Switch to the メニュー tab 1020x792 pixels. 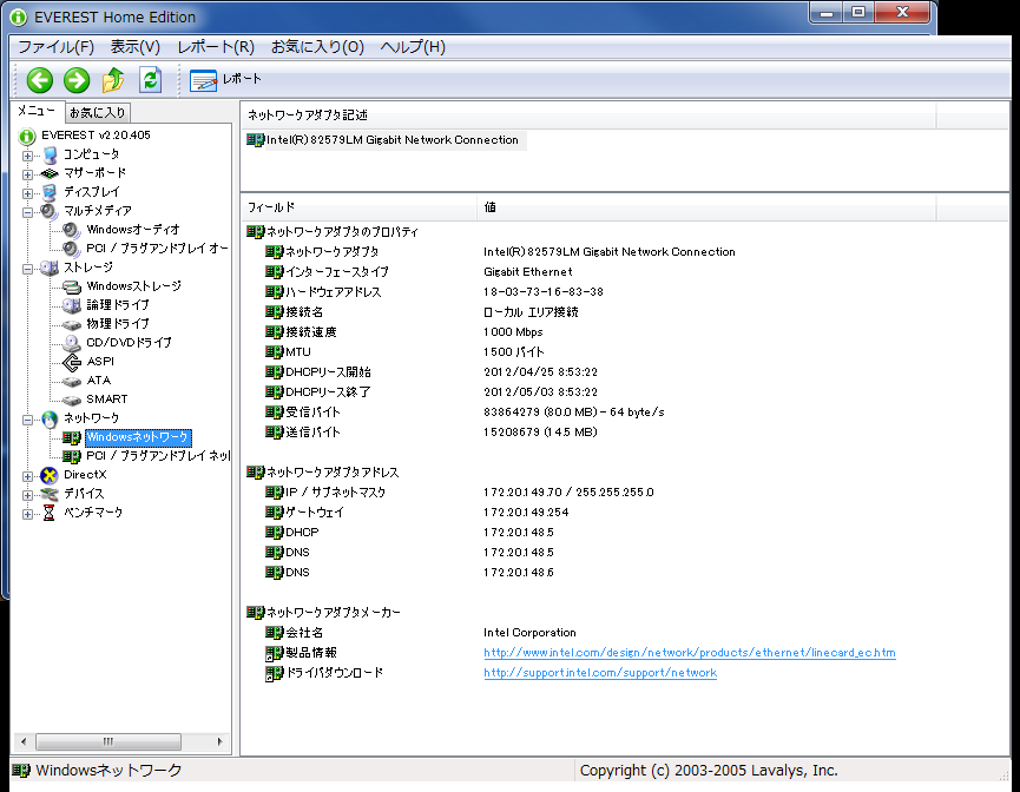click(x=37, y=111)
